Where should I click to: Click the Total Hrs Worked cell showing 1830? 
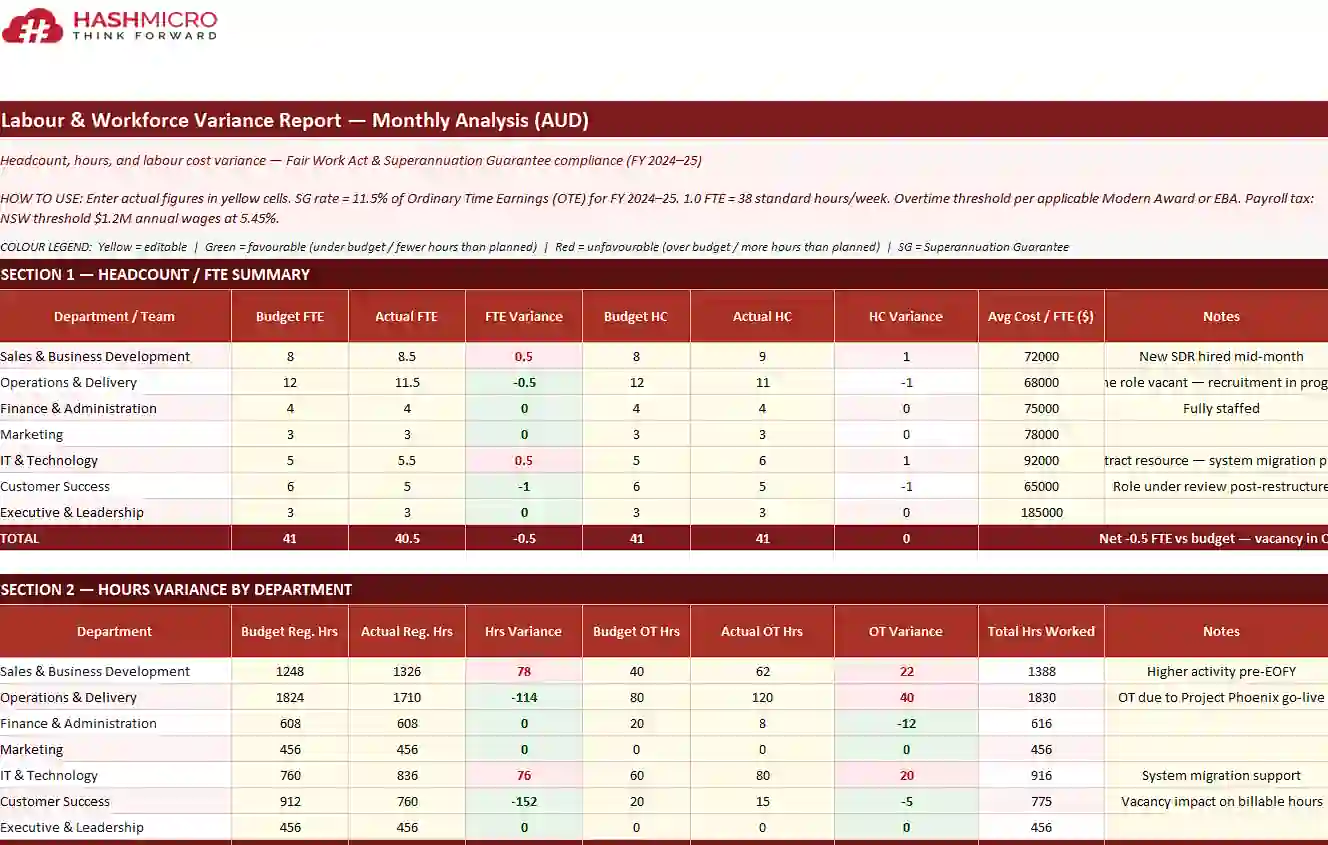pyautogui.click(x=1040, y=698)
